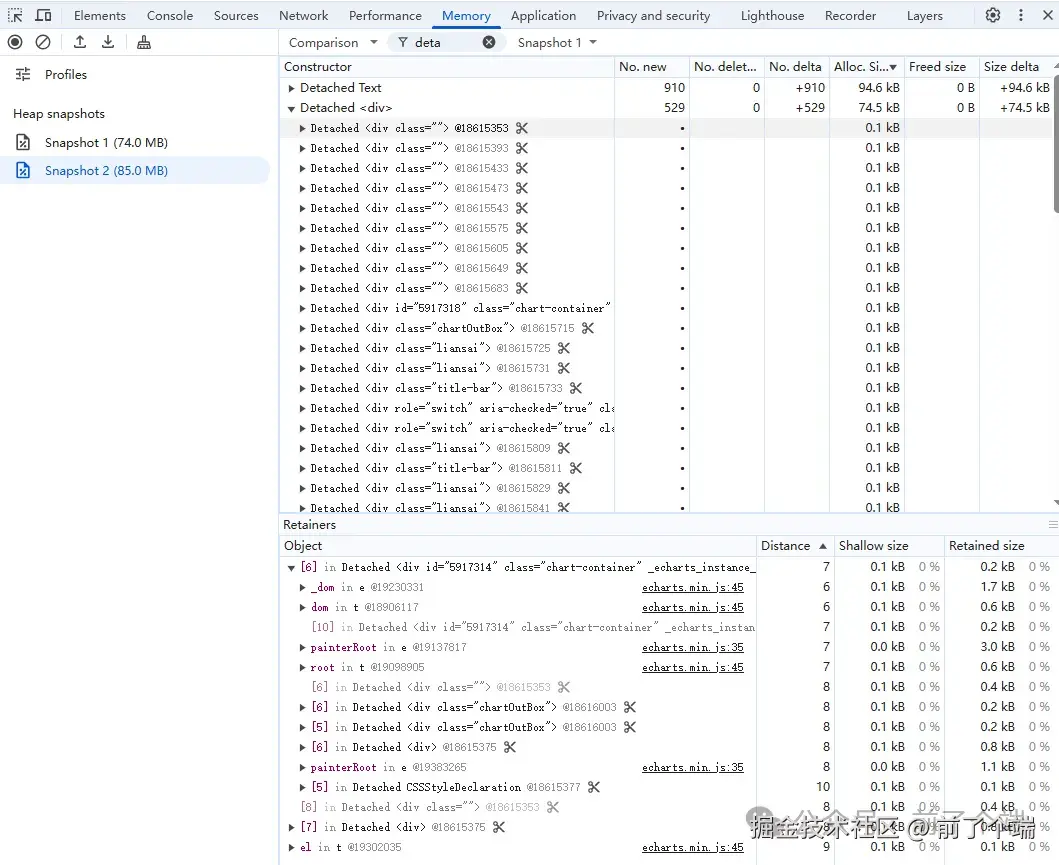Switch to the Console tab

(x=170, y=16)
